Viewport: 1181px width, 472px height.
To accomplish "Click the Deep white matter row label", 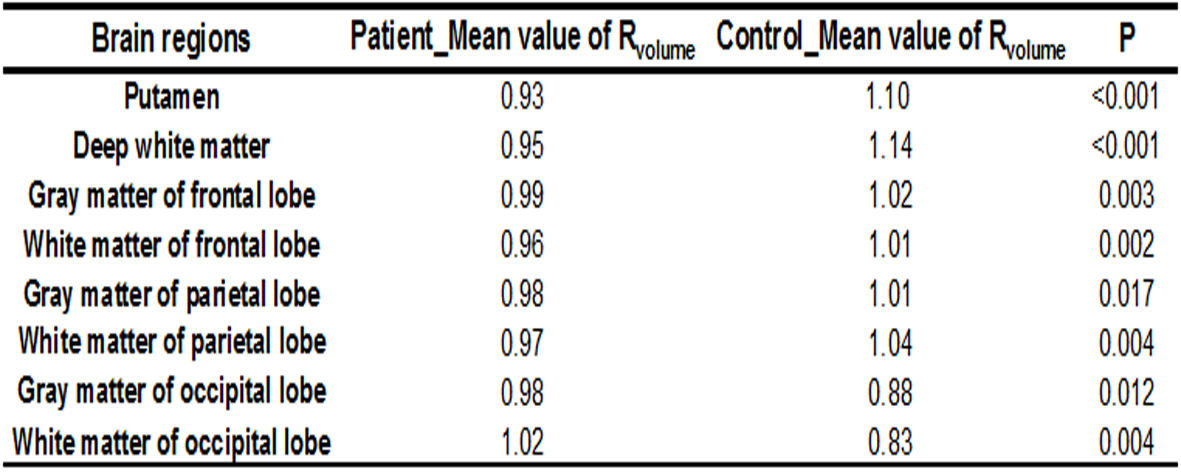I will (x=171, y=146).
